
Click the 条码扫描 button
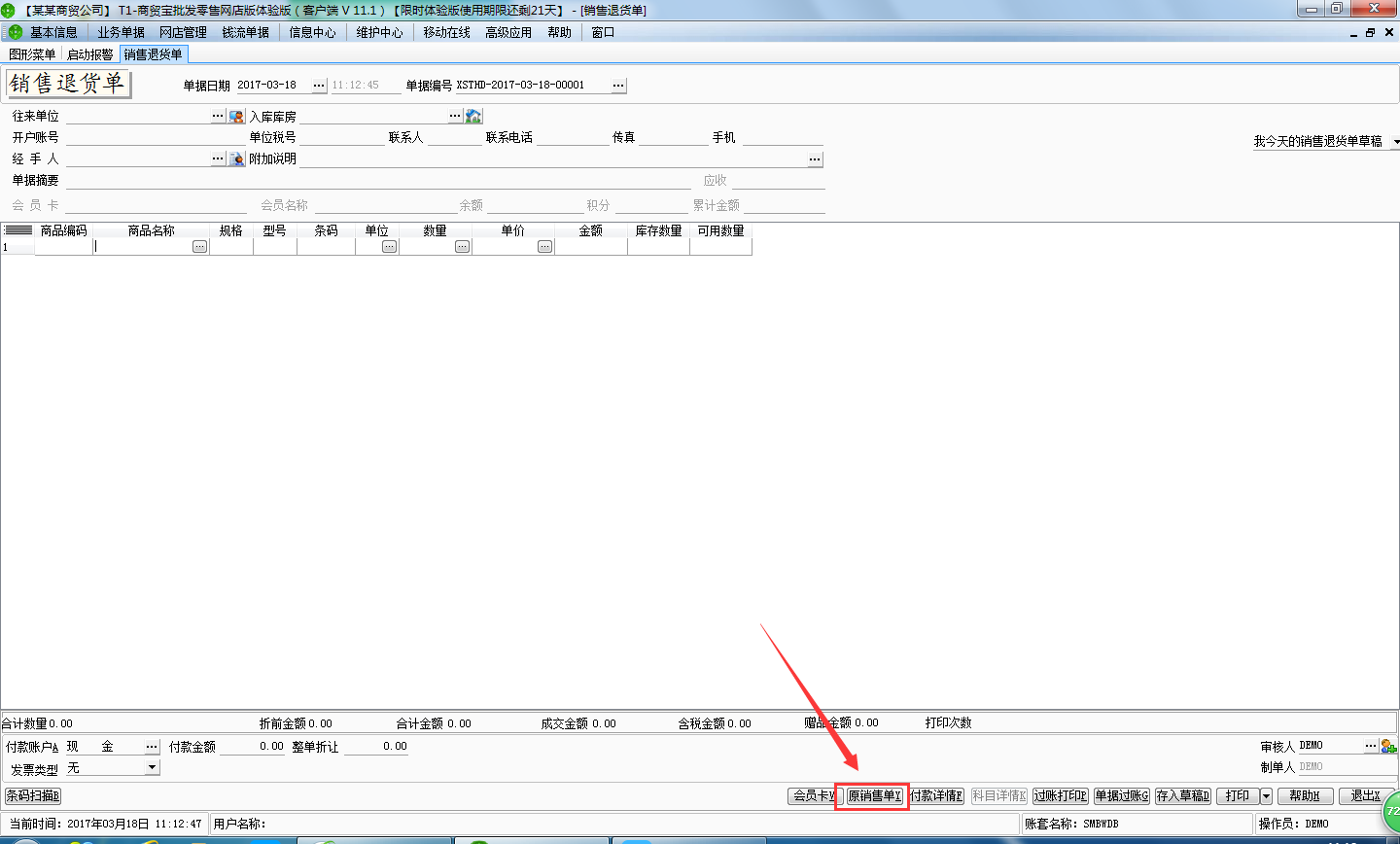click(32, 796)
